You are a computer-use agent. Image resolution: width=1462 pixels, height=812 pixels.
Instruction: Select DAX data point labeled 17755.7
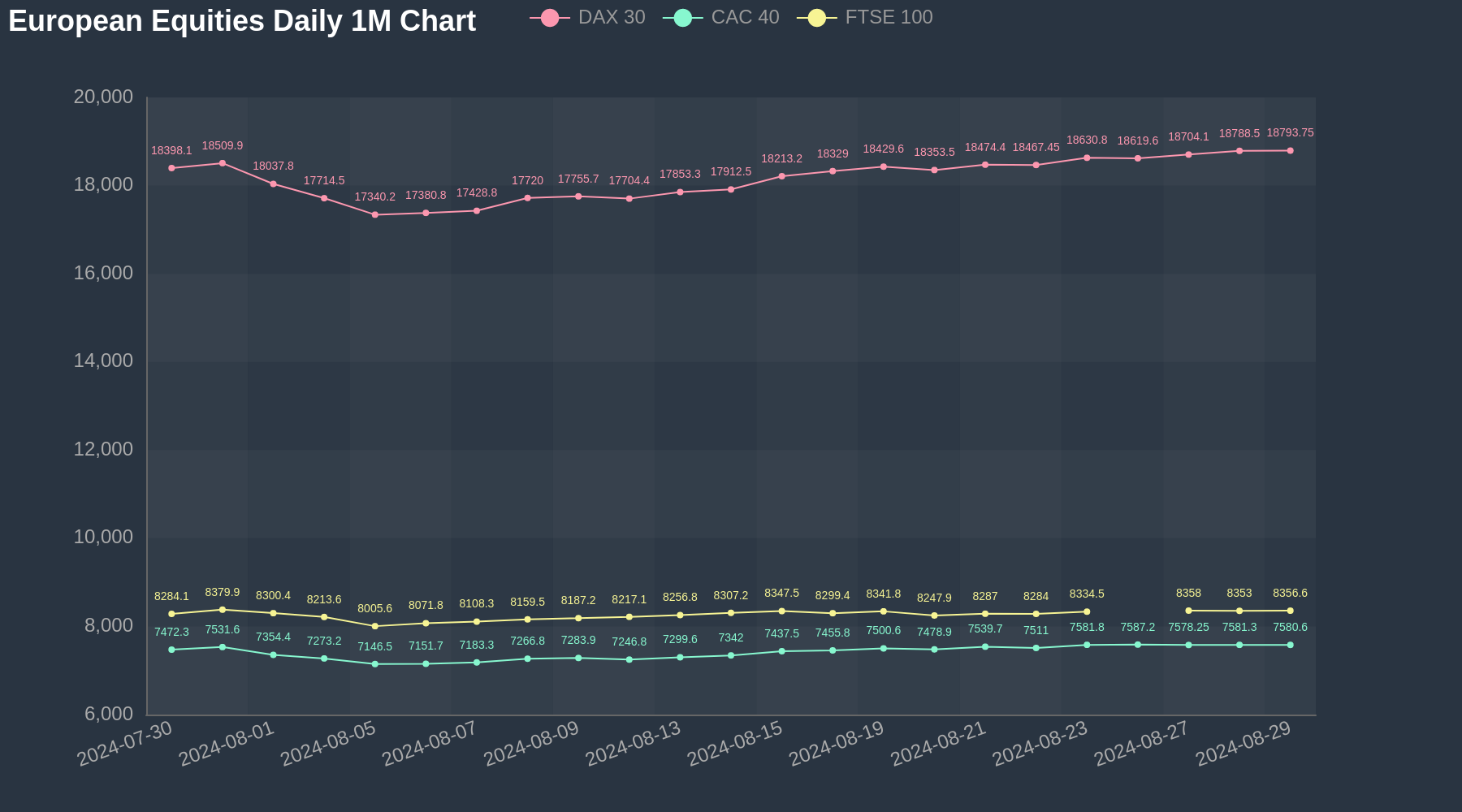coord(578,197)
